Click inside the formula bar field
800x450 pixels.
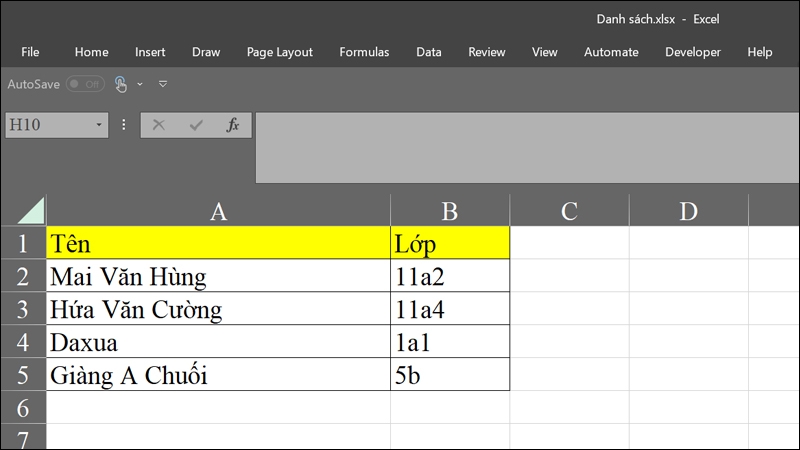(527, 148)
